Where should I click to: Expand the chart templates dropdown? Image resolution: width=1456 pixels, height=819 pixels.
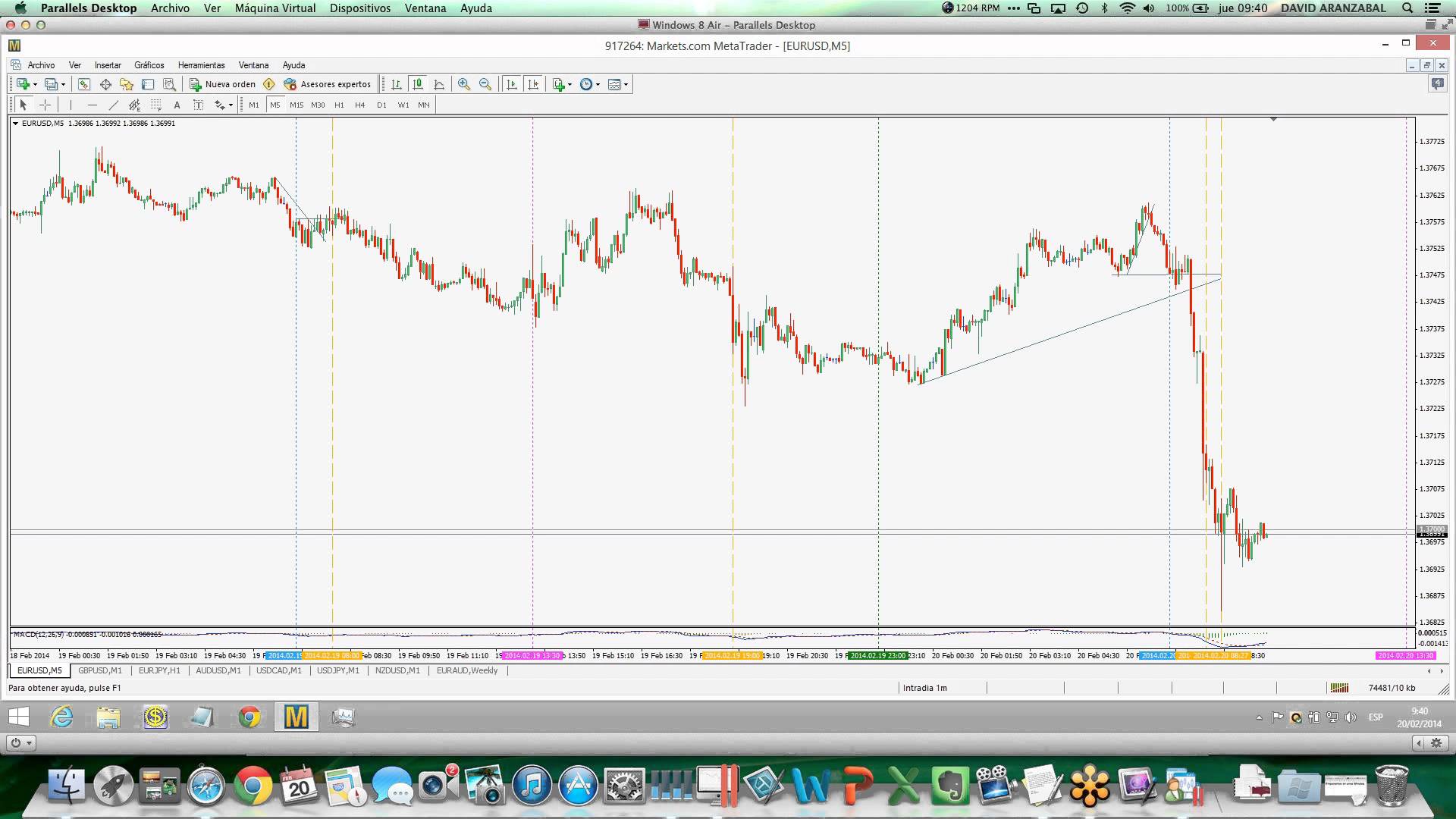click(x=626, y=84)
